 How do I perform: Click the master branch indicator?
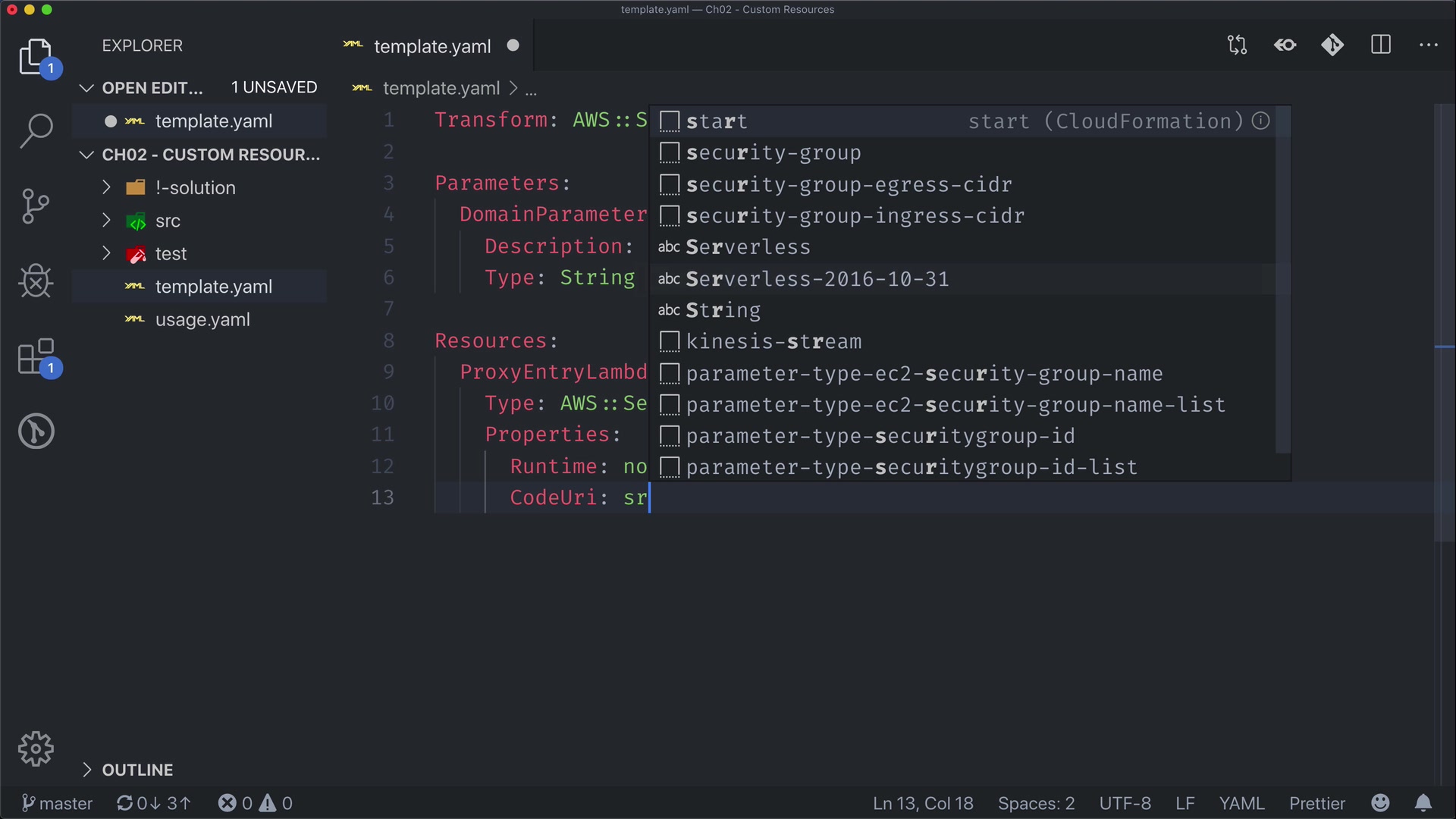click(x=58, y=802)
